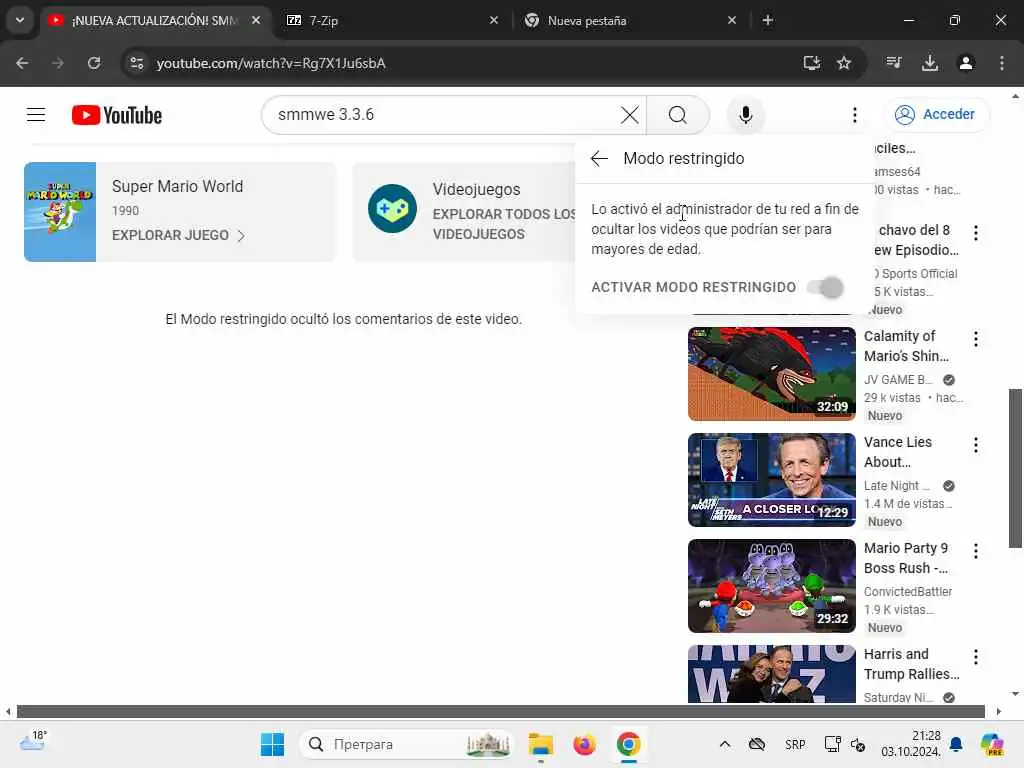Reload the YouTube page
This screenshot has width=1024, height=768.
(x=94, y=63)
